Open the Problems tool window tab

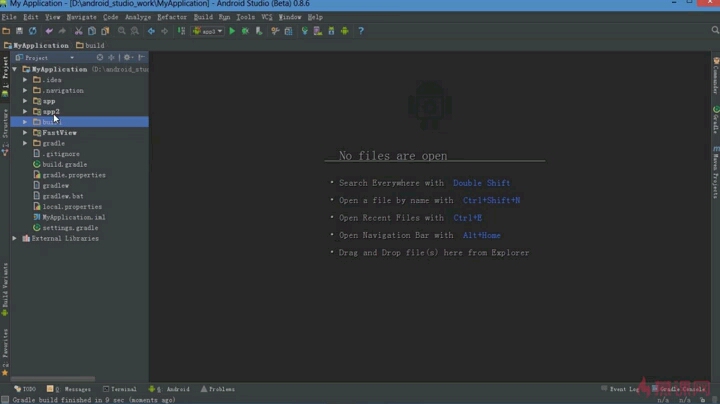[x=218, y=389]
